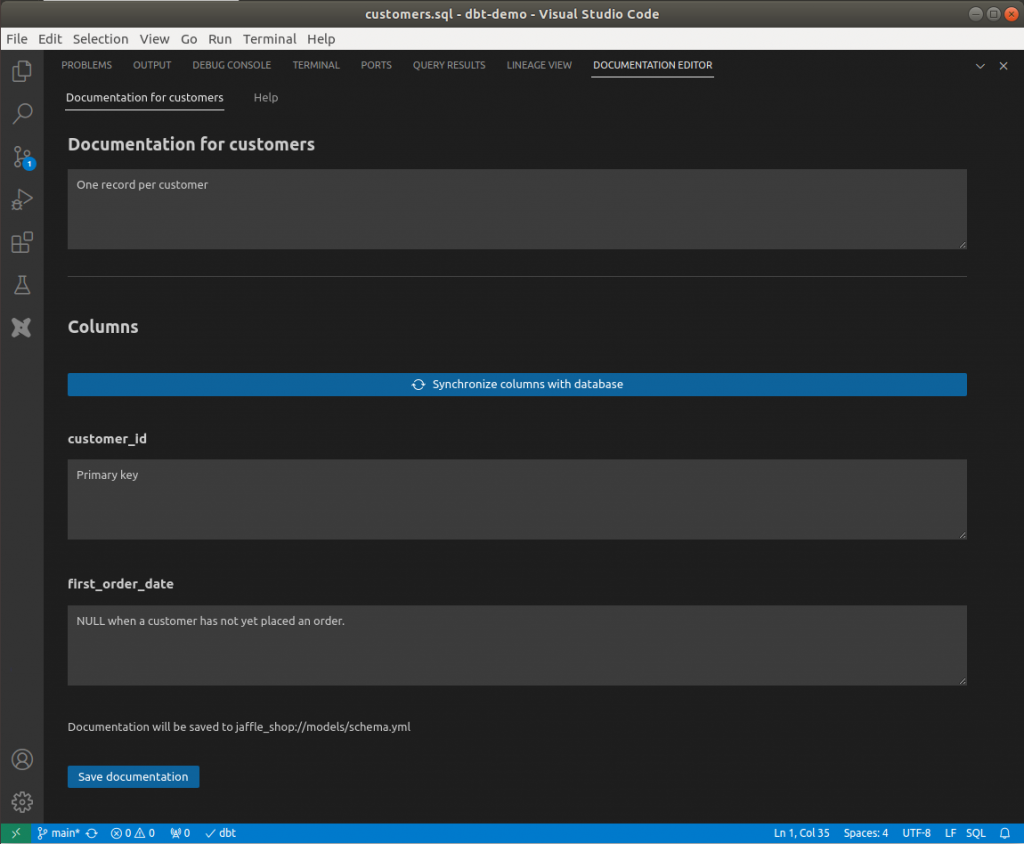This screenshot has width=1024, height=844.
Task: Open the QUERY RESULTS tab
Action: point(449,65)
